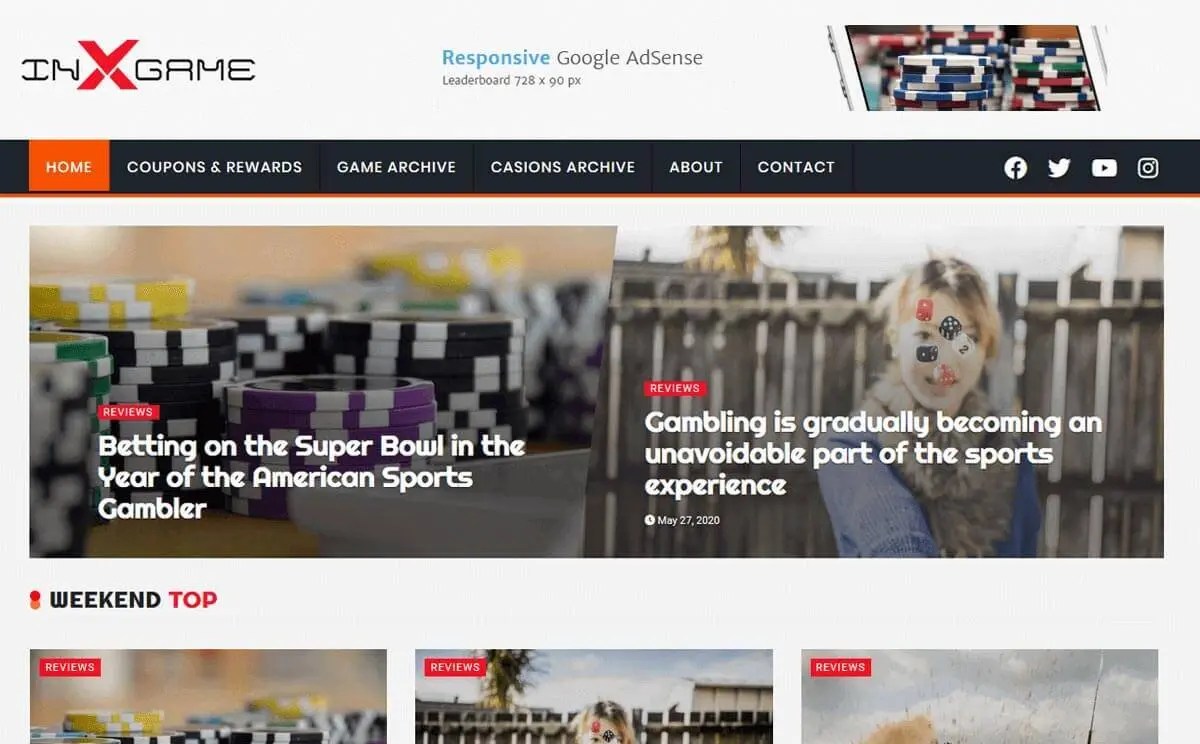Click the Reviews tag above the Gambling headline
The height and width of the screenshot is (744, 1200).
(675, 388)
